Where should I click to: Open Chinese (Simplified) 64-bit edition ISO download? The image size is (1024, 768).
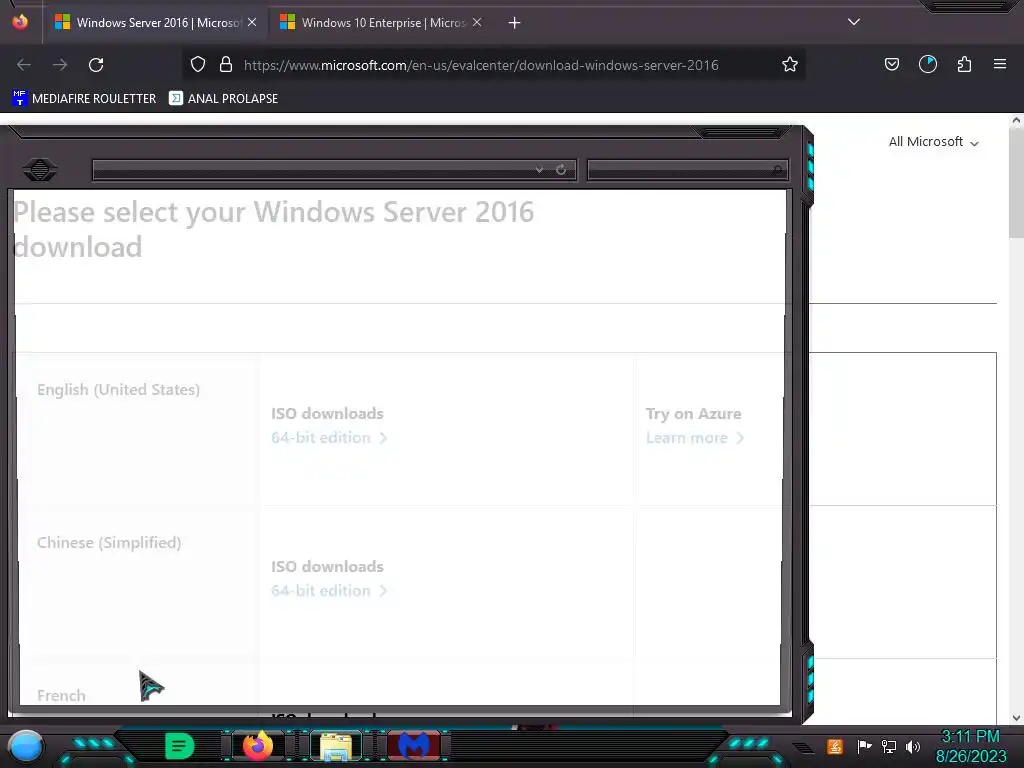(329, 590)
